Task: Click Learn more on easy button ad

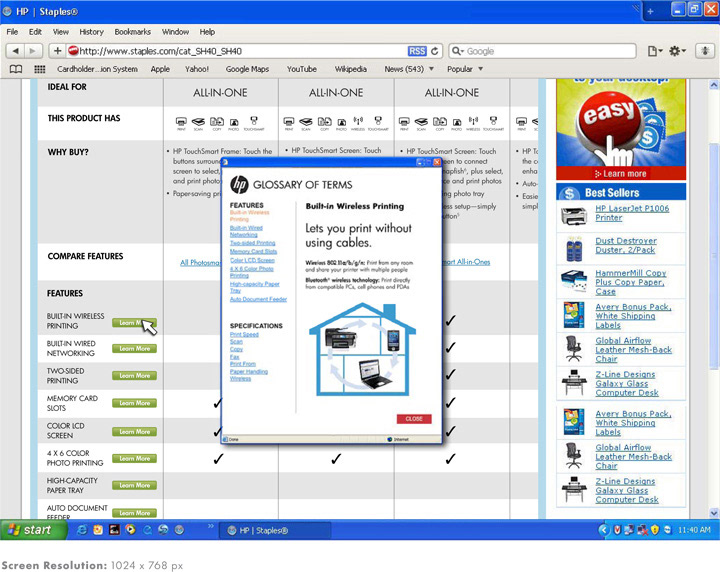Action: [x=621, y=174]
